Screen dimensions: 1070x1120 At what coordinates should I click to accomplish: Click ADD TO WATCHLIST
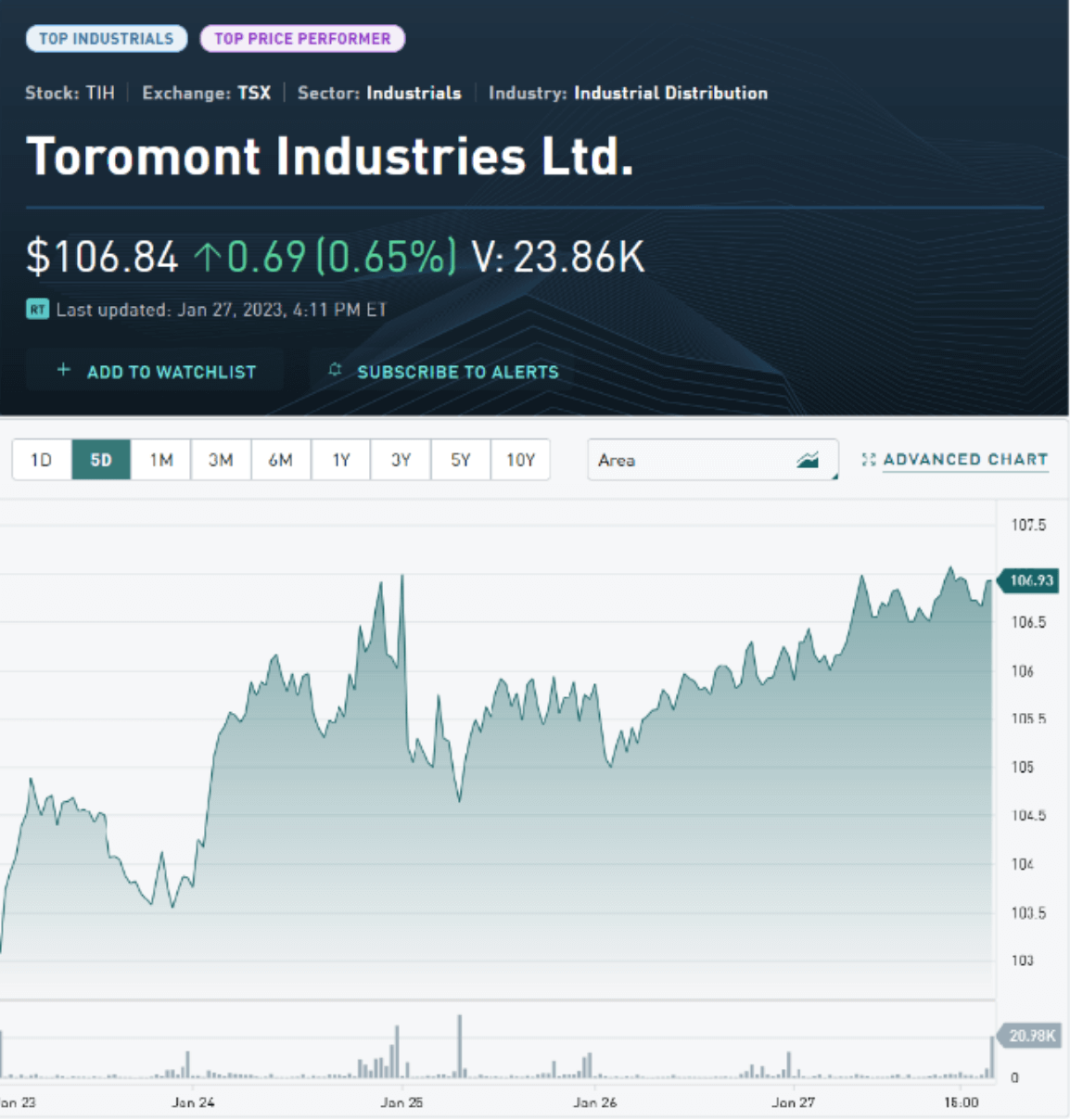tap(156, 370)
